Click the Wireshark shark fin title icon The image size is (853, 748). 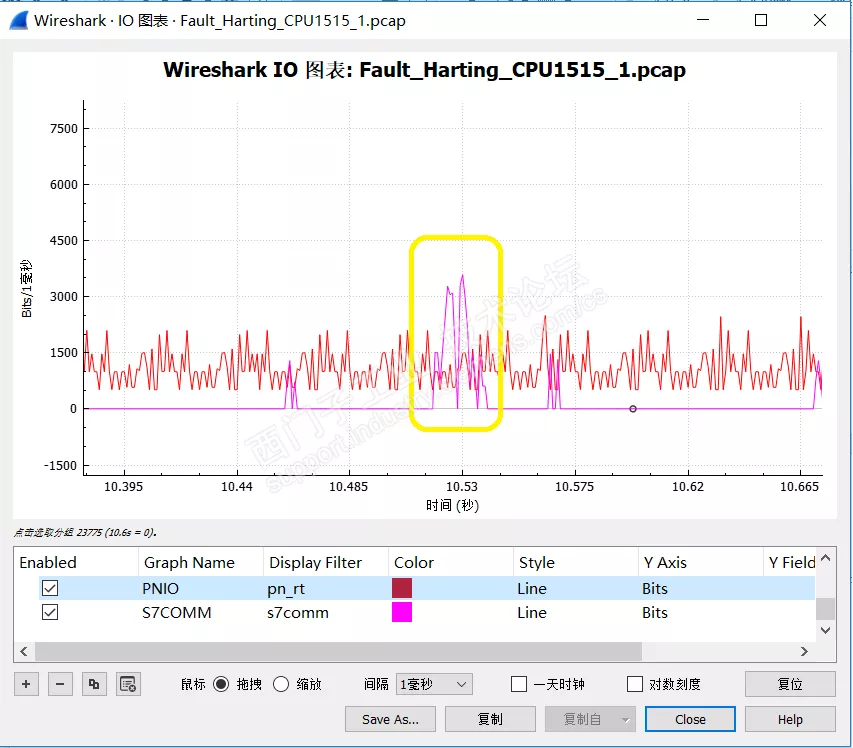pyautogui.click(x=17, y=20)
